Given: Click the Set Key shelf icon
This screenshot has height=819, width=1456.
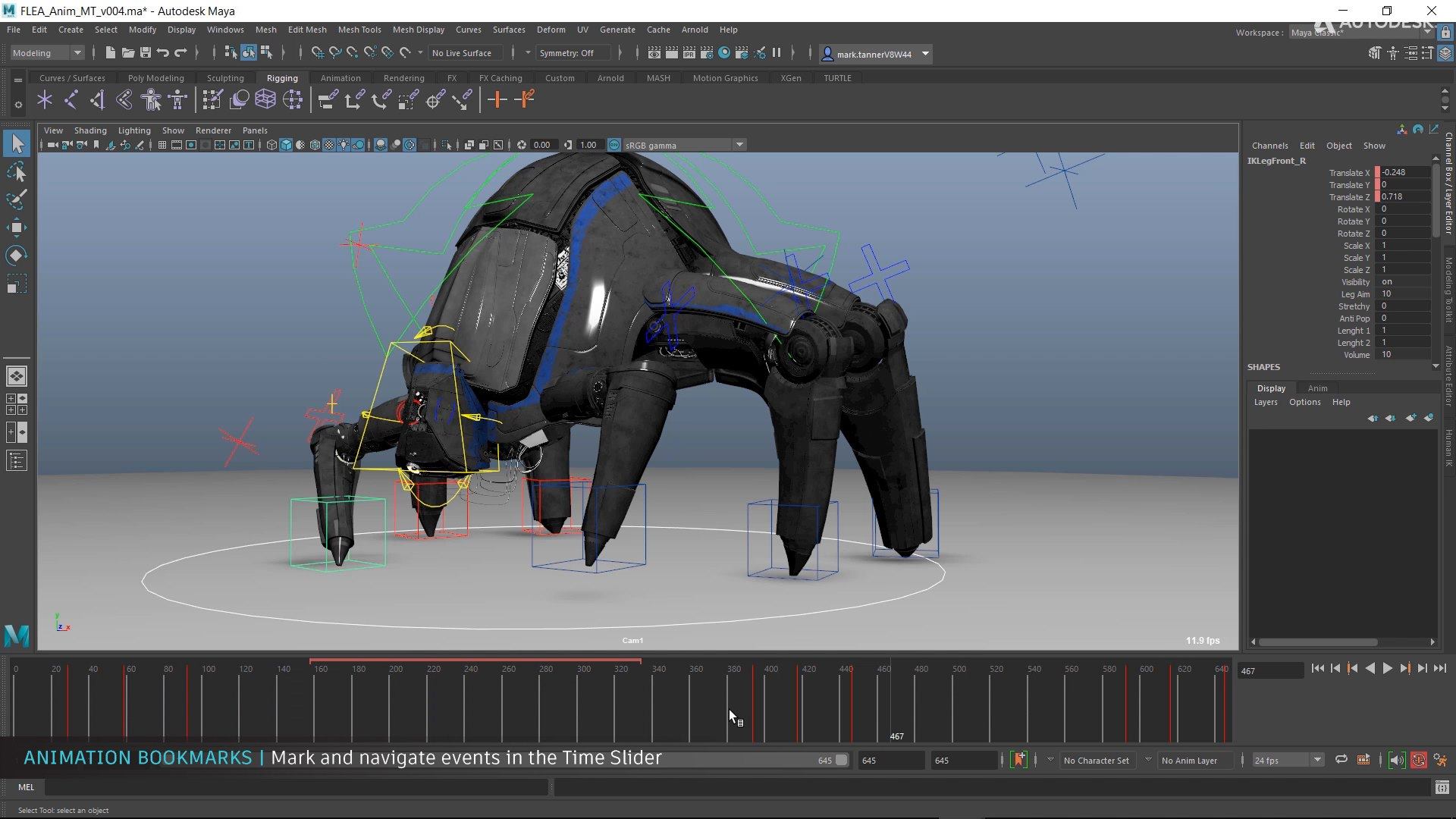Looking at the screenshot, I should [x=497, y=99].
